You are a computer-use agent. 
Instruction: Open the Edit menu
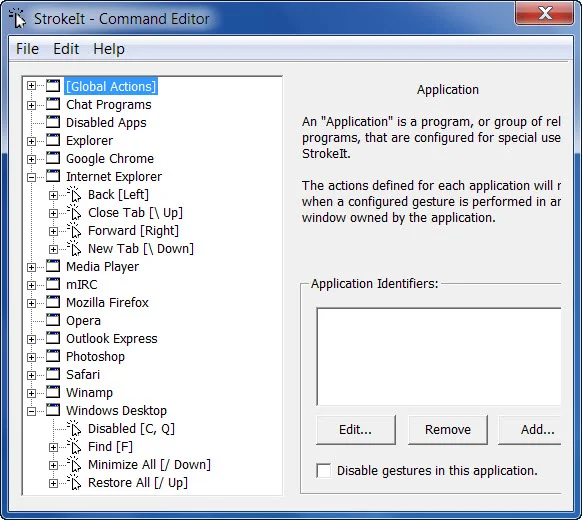point(66,49)
